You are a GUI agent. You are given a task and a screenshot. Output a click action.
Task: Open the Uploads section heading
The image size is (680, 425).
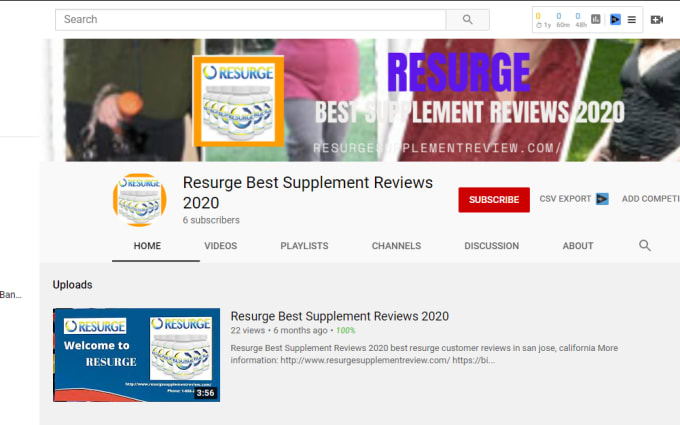(72, 285)
